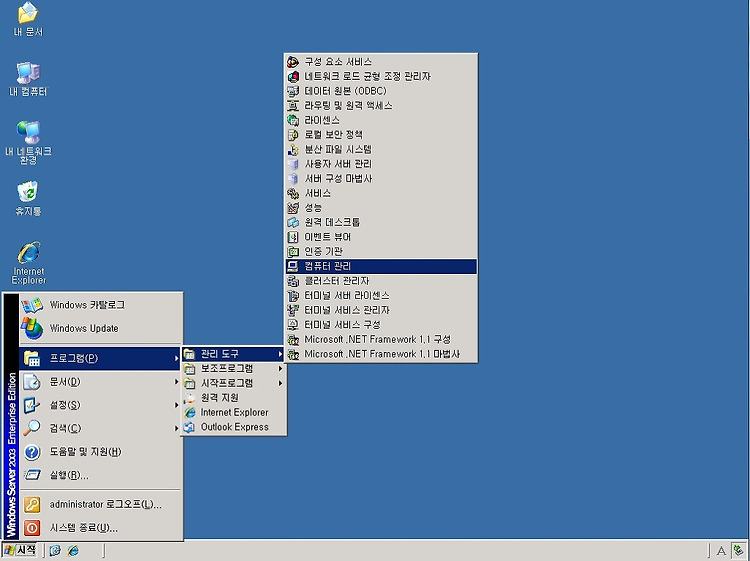
Task: Click the 검색(C) label
Action: [x=65, y=428]
